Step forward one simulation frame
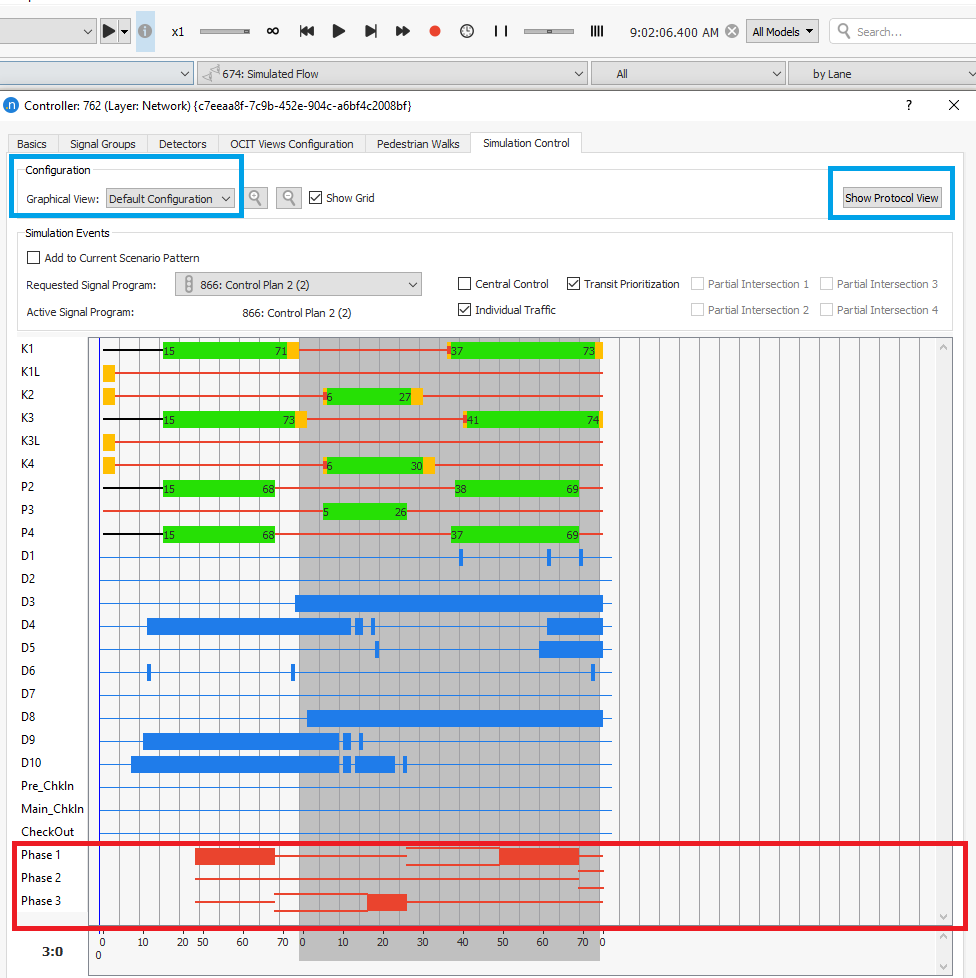 (x=371, y=32)
